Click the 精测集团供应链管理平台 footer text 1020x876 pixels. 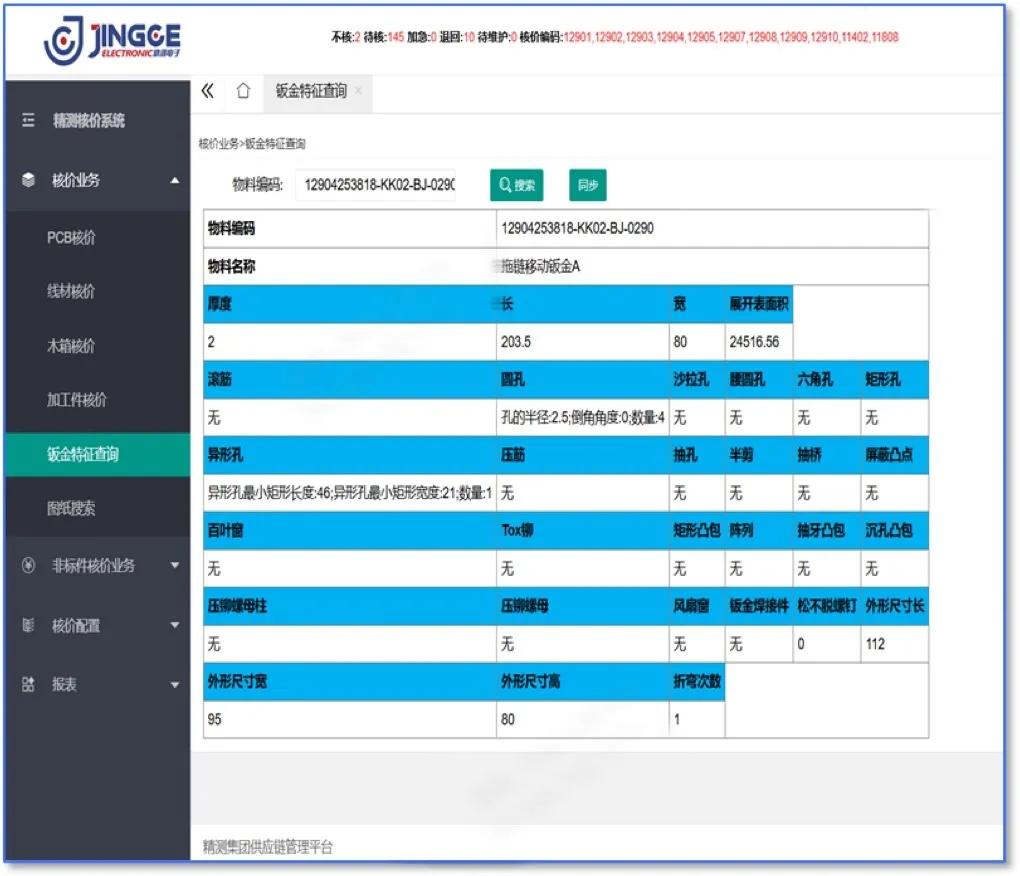pos(267,847)
